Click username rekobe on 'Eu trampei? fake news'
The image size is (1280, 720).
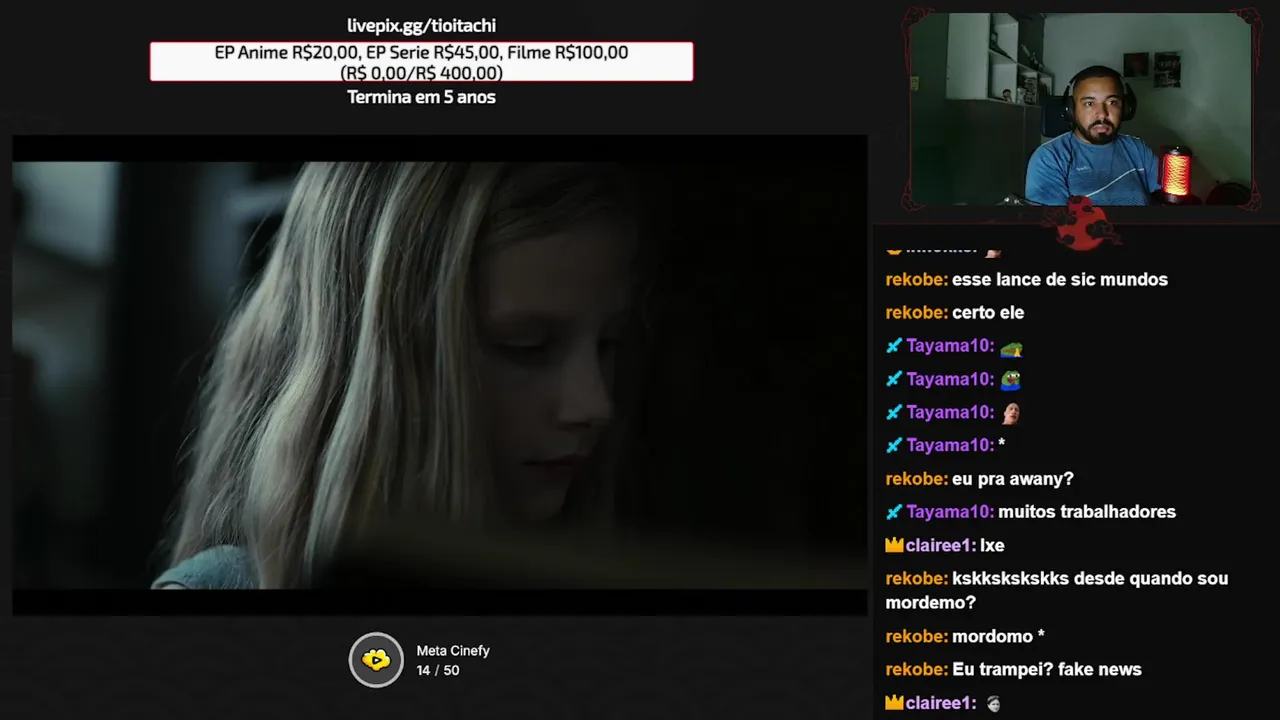(x=917, y=670)
